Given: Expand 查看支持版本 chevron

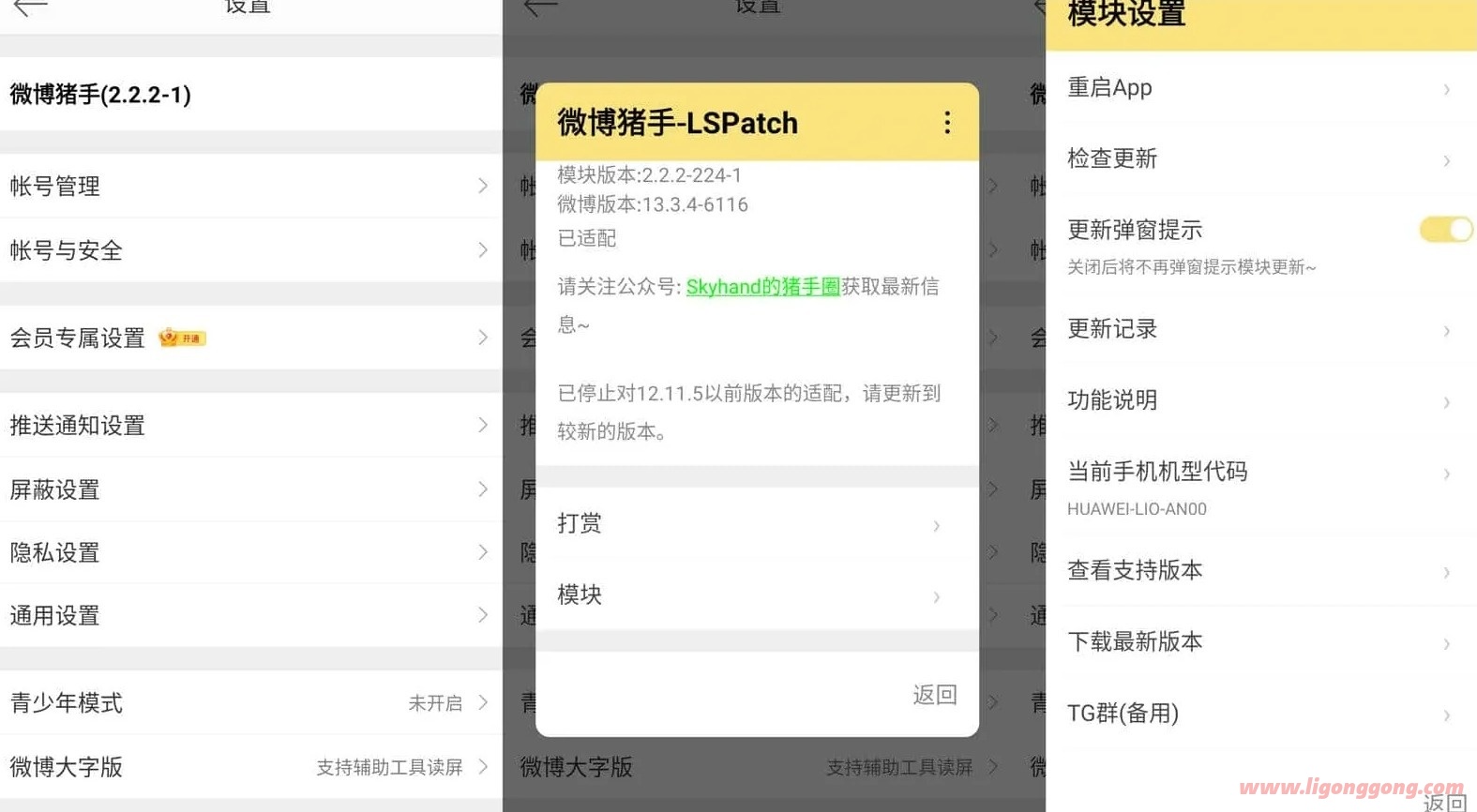Looking at the screenshot, I should point(1447,571).
